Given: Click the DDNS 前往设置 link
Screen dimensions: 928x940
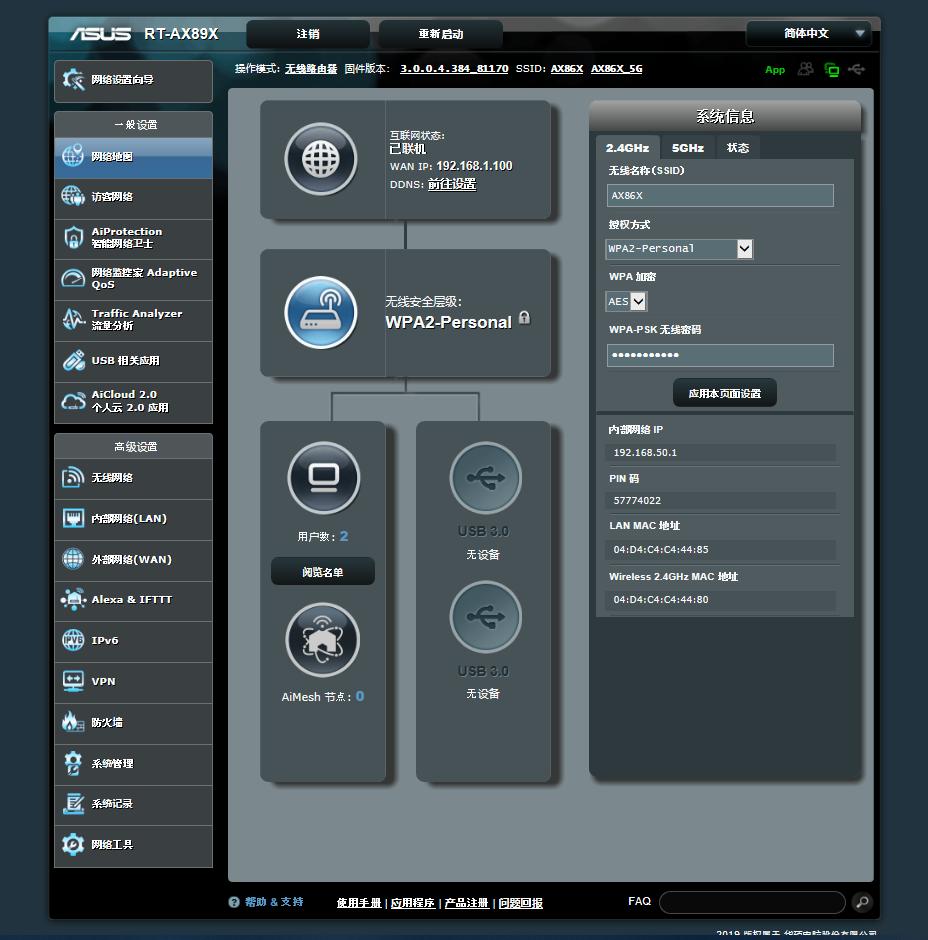Looking at the screenshot, I should [x=452, y=184].
